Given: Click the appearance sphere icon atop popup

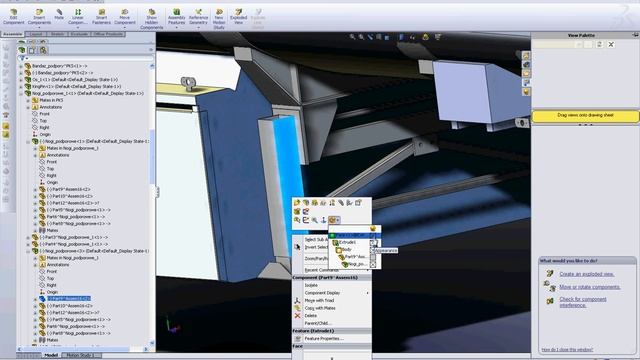Looking at the screenshot, I should pyautogui.click(x=373, y=229).
